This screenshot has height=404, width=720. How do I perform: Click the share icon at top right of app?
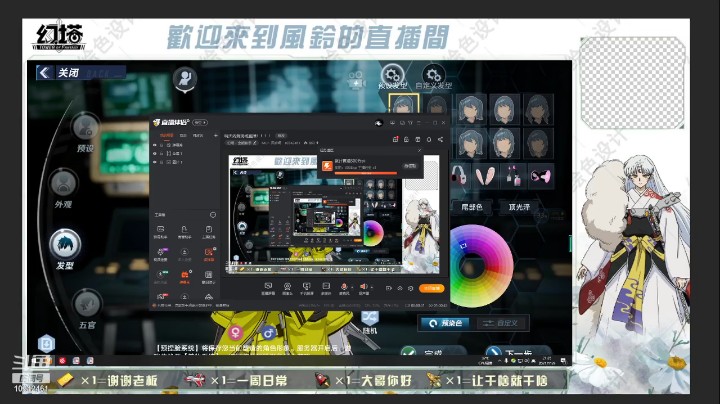click(x=440, y=139)
